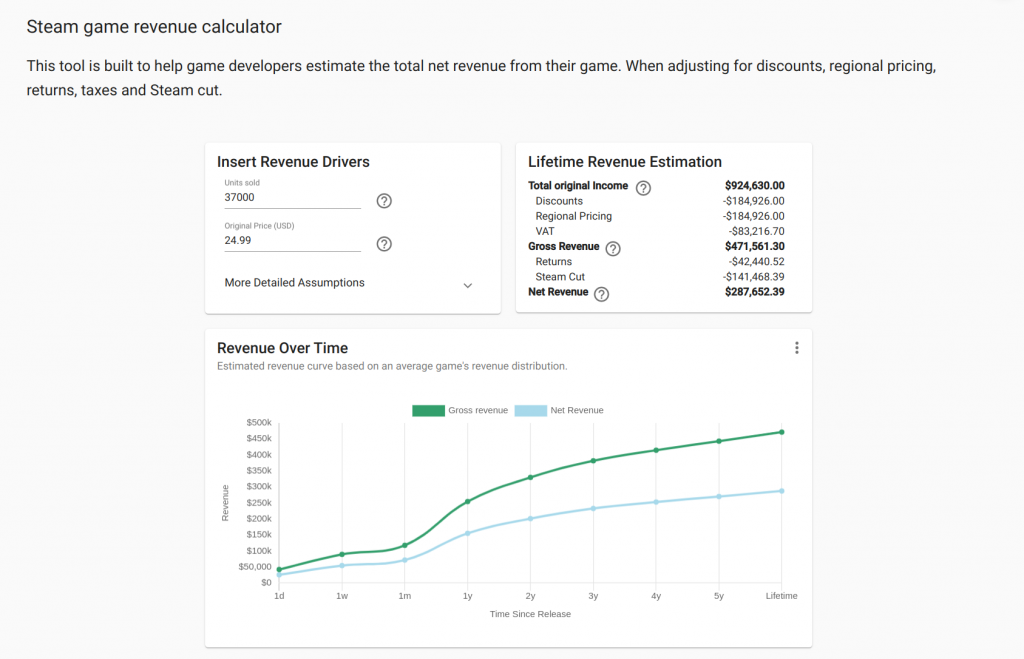Select the Steam Cut amount -$141,468.39
The height and width of the screenshot is (659, 1024).
[x=754, y=277]
